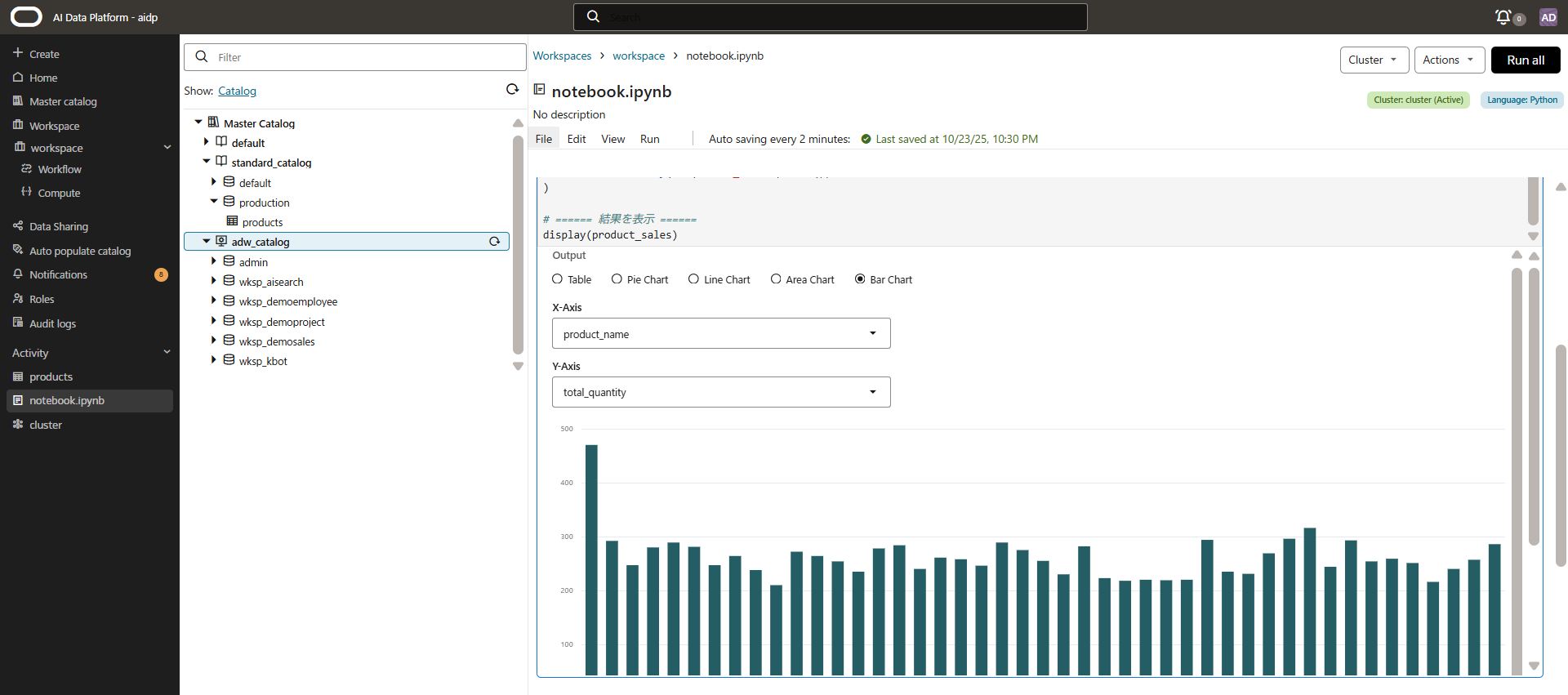Expand the wksp_demoemployee node

click(214, 301)
